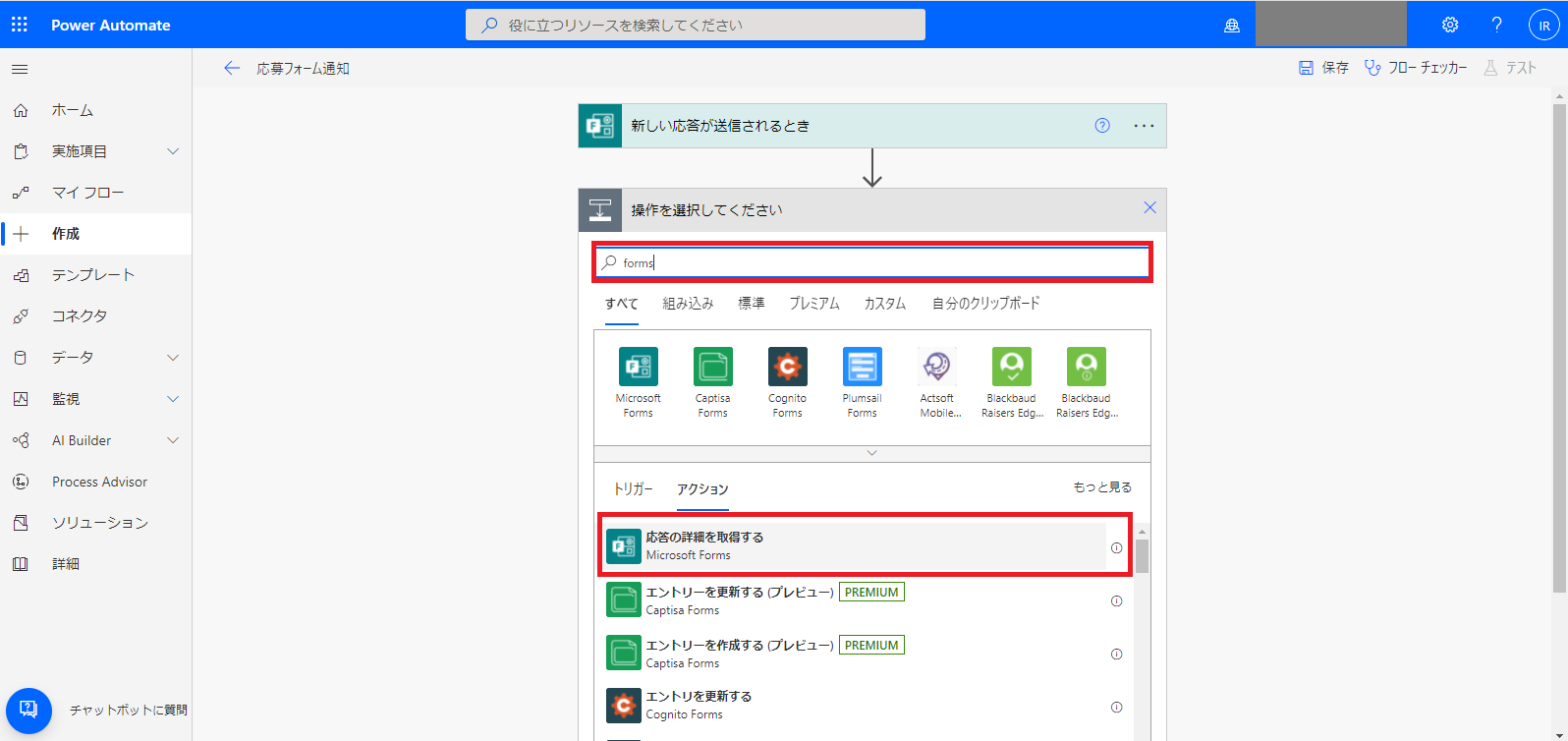Screen dimensions: 1568x741
Task: Select エントリを更新する Cognito Forms action
Action: click(x=855, y=705)
